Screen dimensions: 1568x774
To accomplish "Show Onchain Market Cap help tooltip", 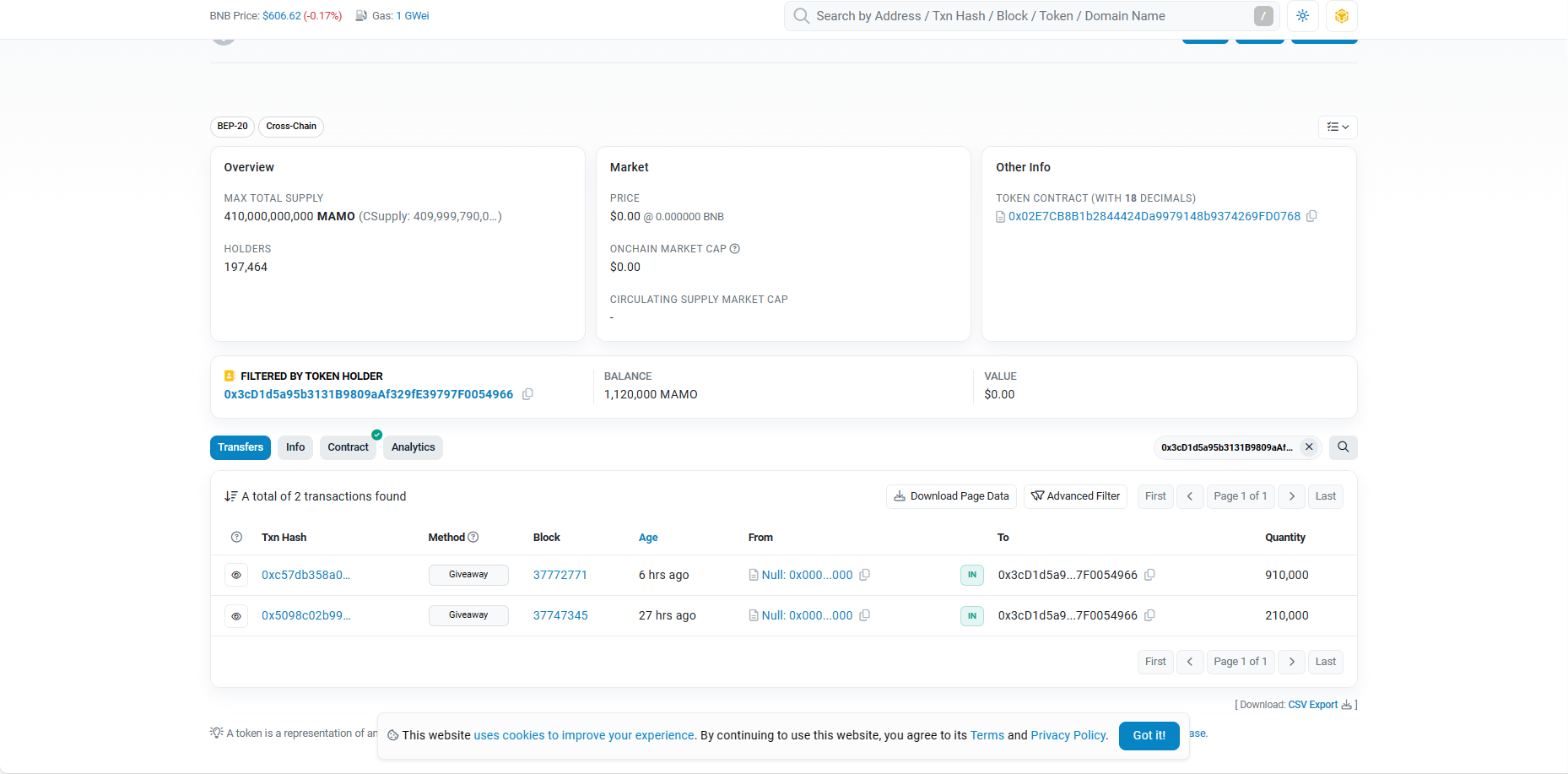I will [735, 249].
